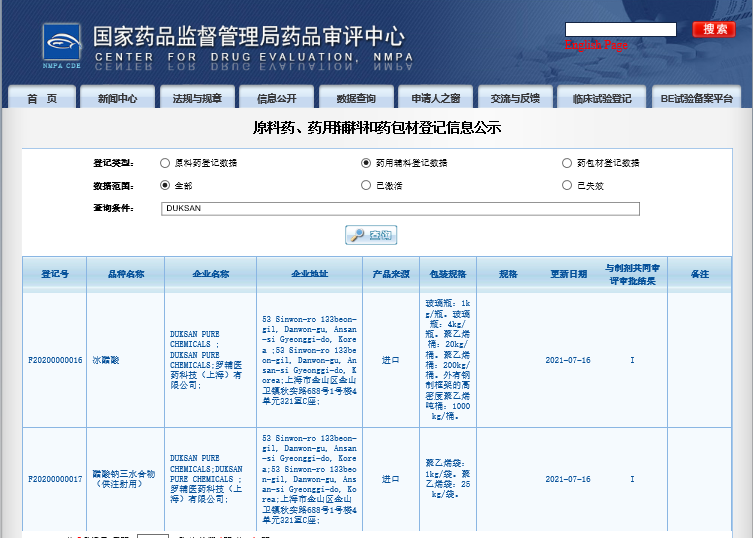
Task: Select 全部 data range radio
Action: pos(165,185)
